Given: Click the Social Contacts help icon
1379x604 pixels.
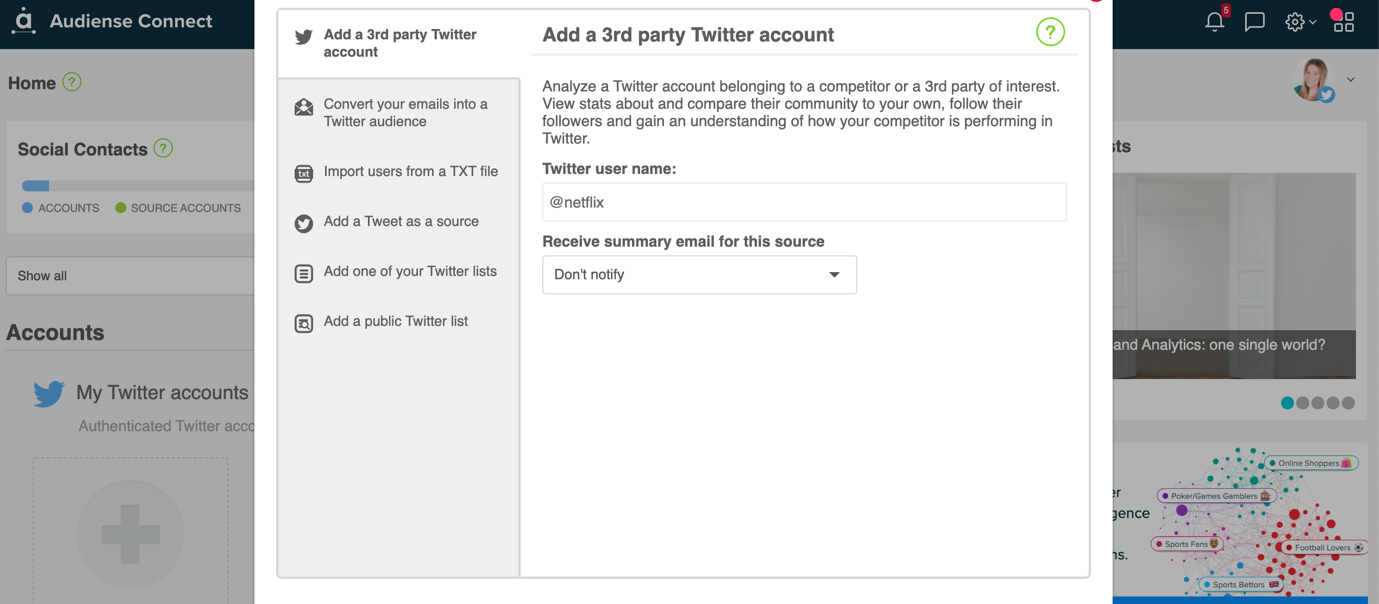Looking at the screenshot, I should pyautogui.click(x=163, y=148).
